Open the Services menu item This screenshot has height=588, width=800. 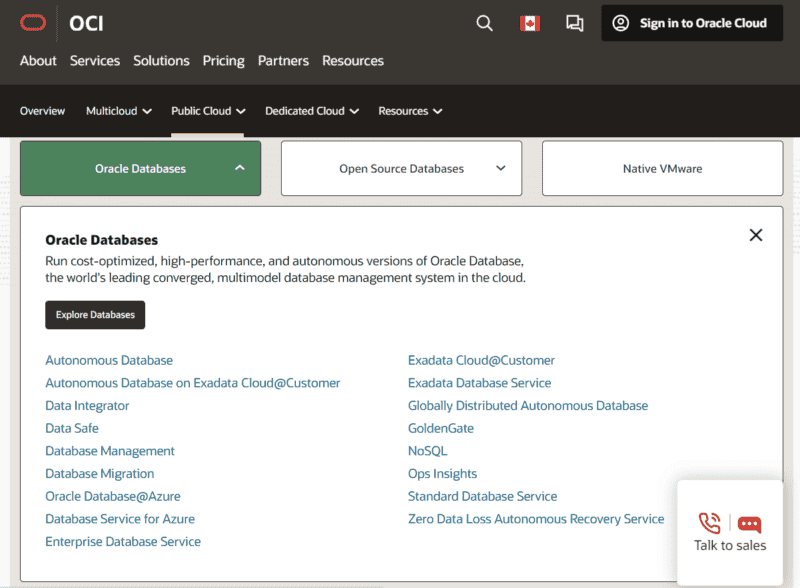point(95,61)
